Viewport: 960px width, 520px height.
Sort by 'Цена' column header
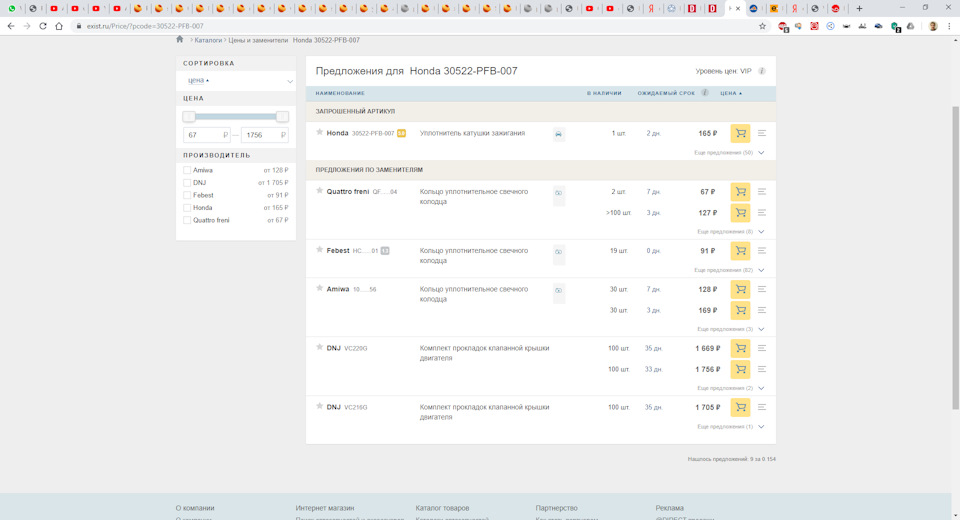tap(731, 93)
